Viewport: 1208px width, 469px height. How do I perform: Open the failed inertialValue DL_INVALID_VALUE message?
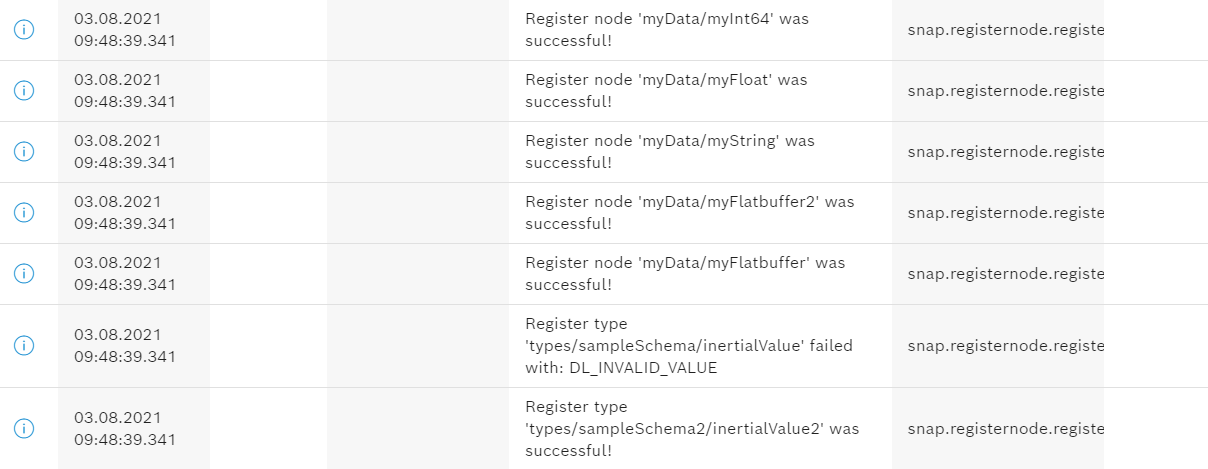pos(690,345)
